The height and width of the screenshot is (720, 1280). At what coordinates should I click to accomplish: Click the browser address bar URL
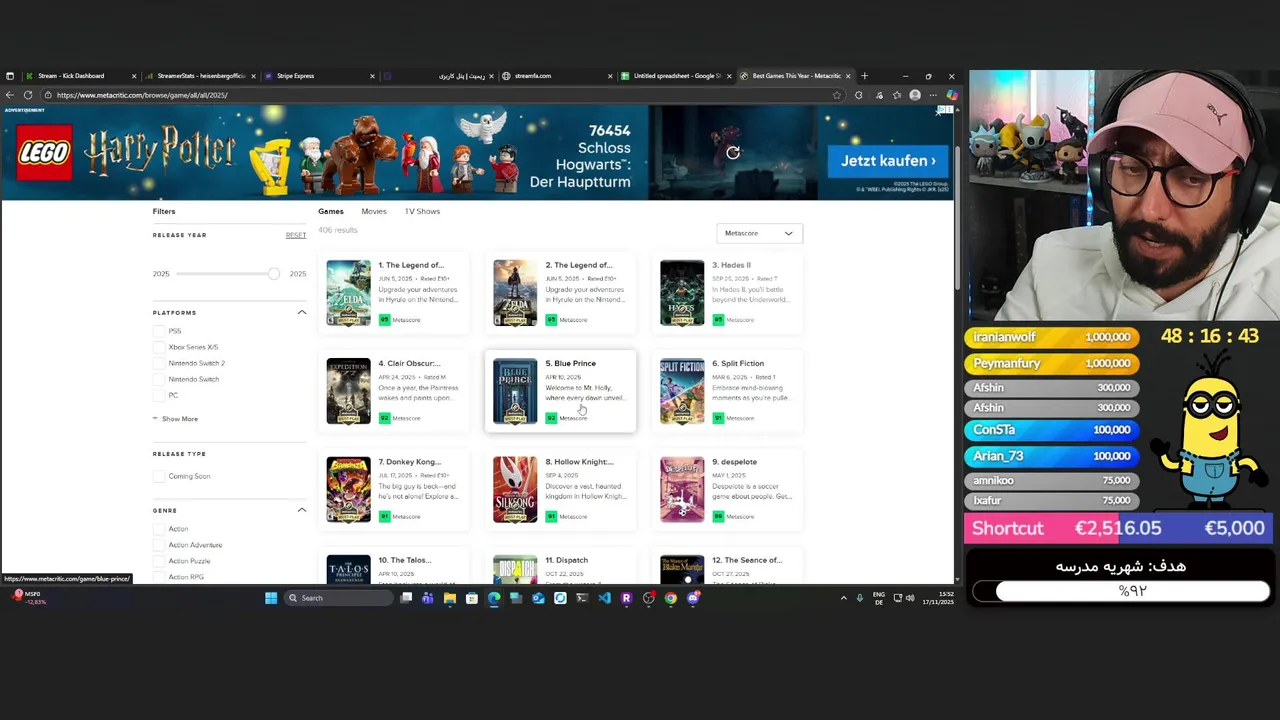[x=142, y=95]
